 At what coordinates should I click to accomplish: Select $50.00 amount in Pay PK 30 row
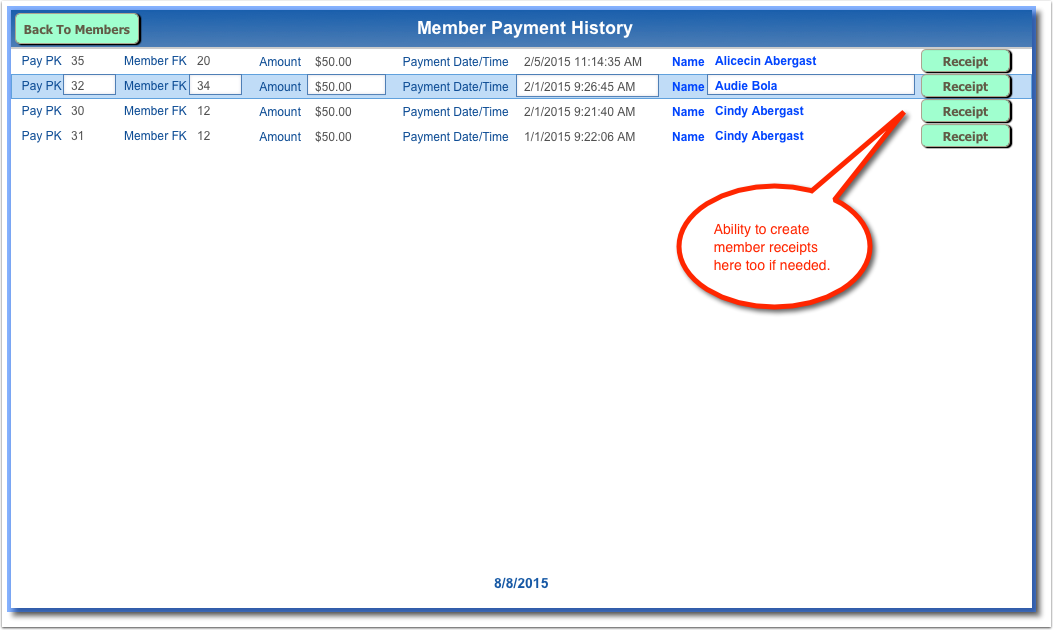point(333,111)
